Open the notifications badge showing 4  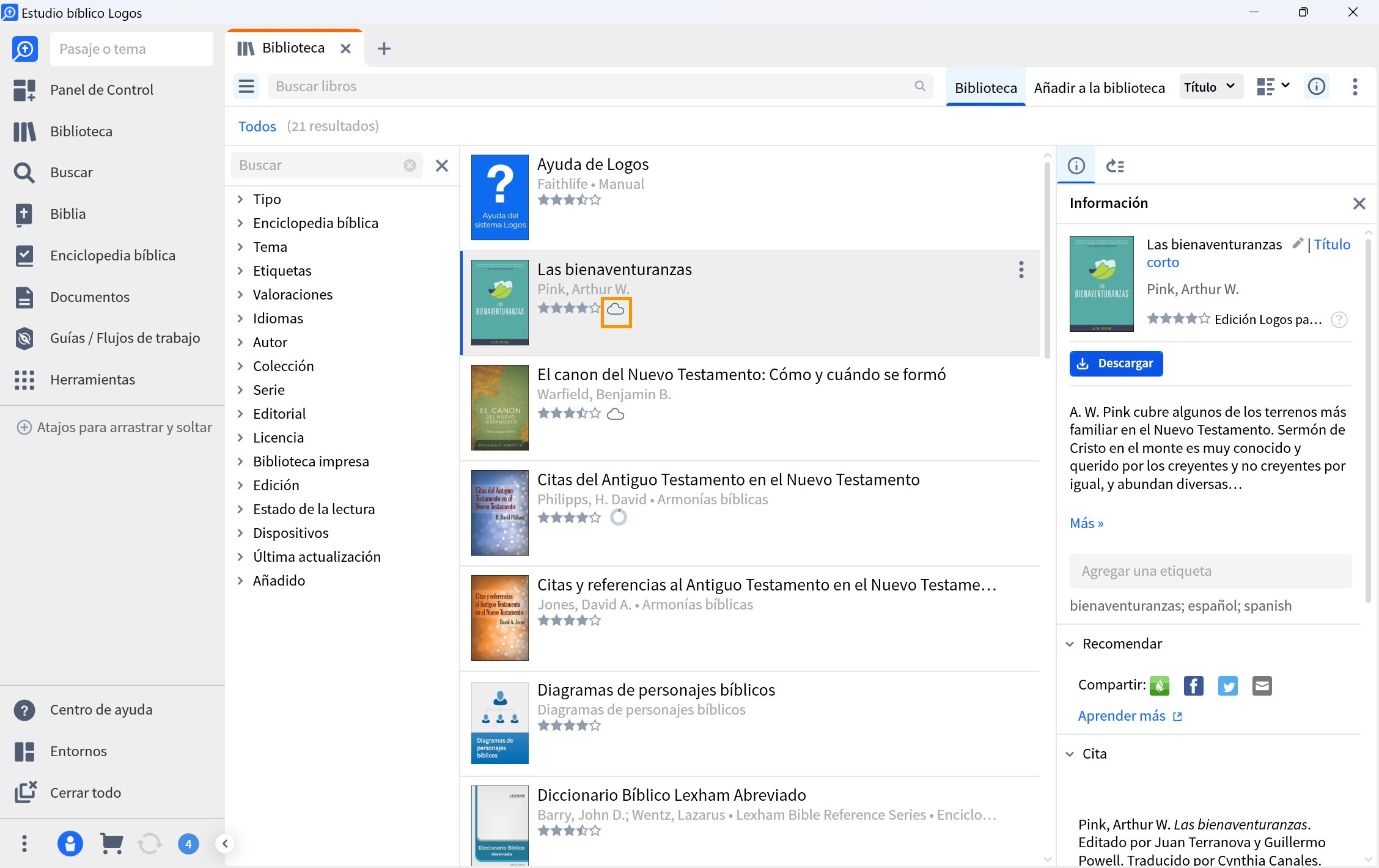[188, 844]
